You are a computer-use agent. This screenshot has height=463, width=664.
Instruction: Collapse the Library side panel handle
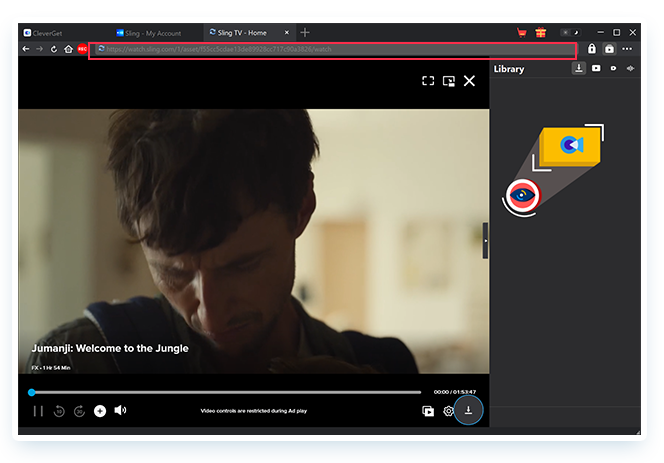pyautogui.click(x=485, y=241)
